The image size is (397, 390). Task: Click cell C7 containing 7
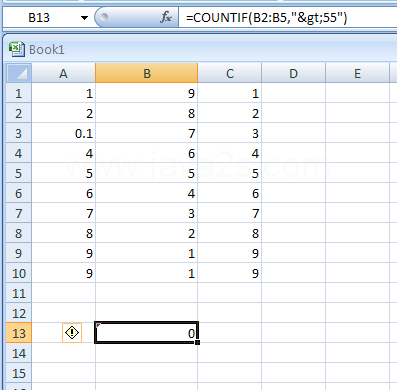pyautogui.click(x=230, y=213)
